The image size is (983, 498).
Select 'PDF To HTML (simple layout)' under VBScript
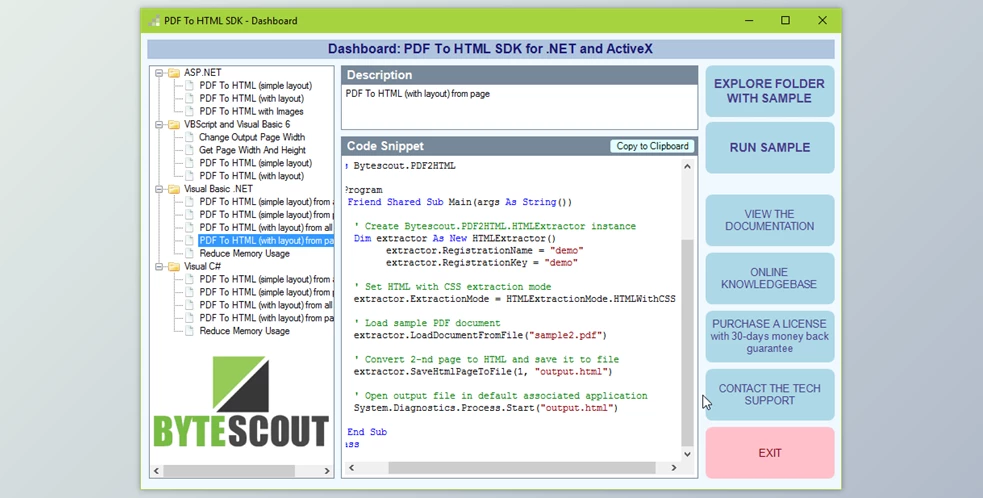point(255,163)
